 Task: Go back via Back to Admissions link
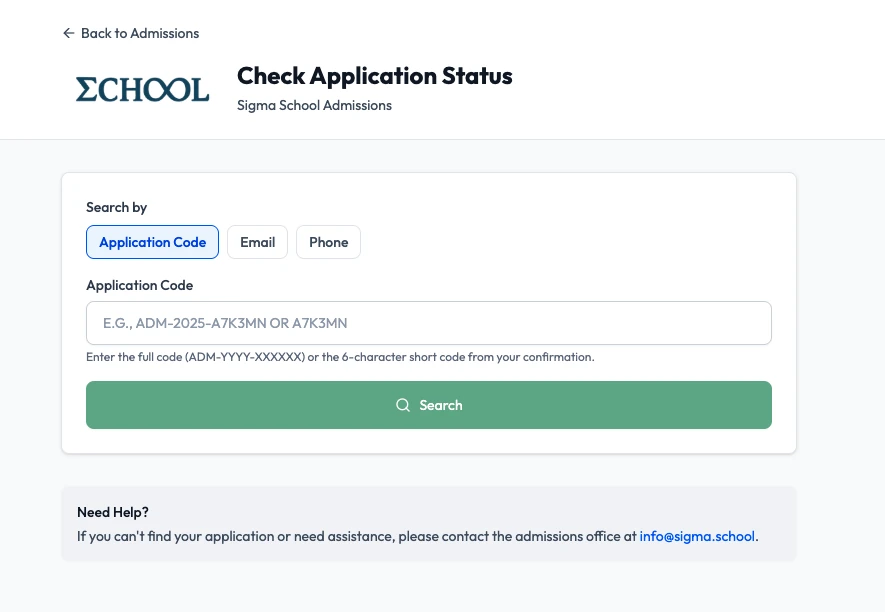click(x=131, y=33)
